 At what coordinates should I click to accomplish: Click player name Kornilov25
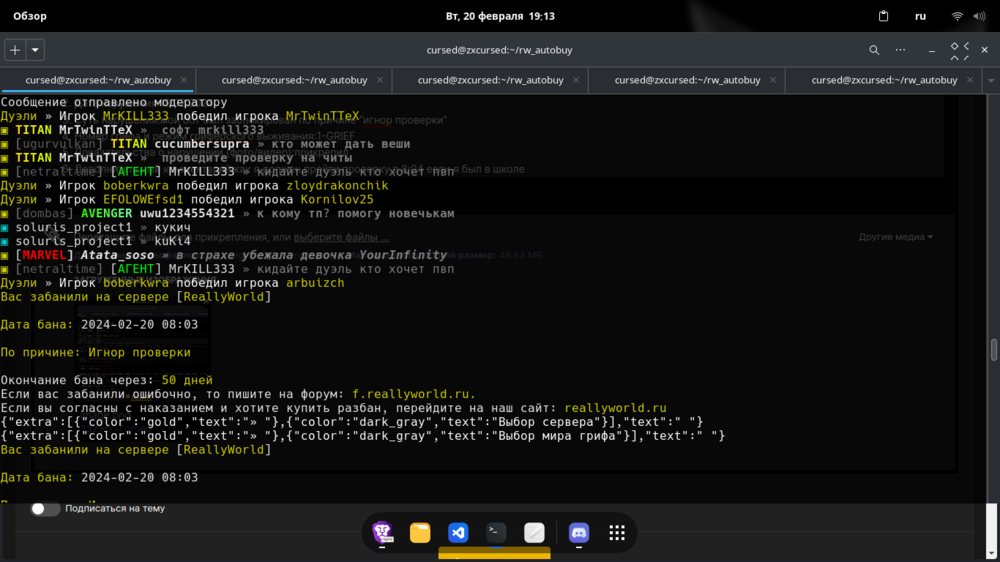pyautogui.click(x=337, y=200)
